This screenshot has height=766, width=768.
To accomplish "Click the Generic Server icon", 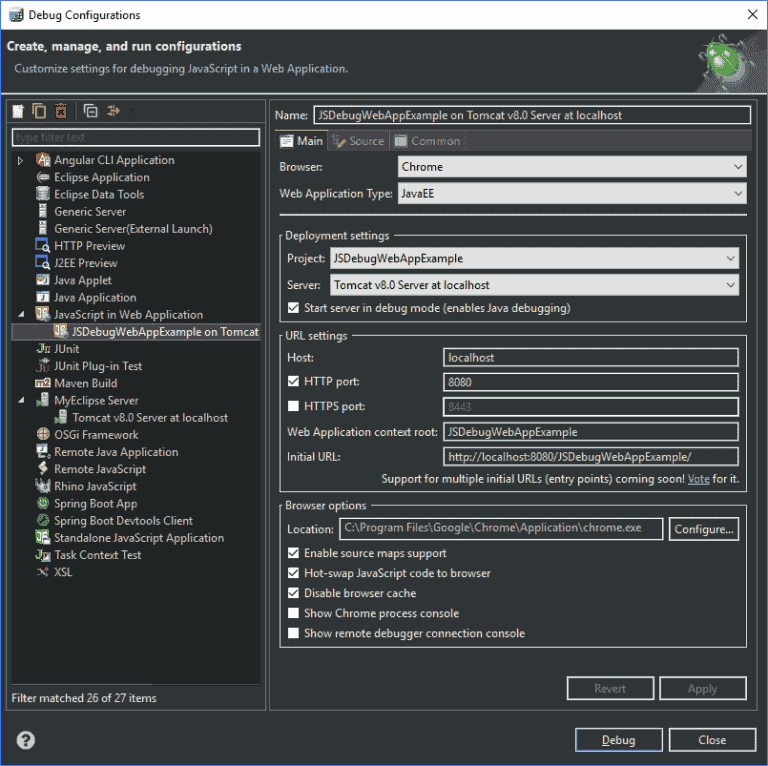I will click(x=43, y=211).
